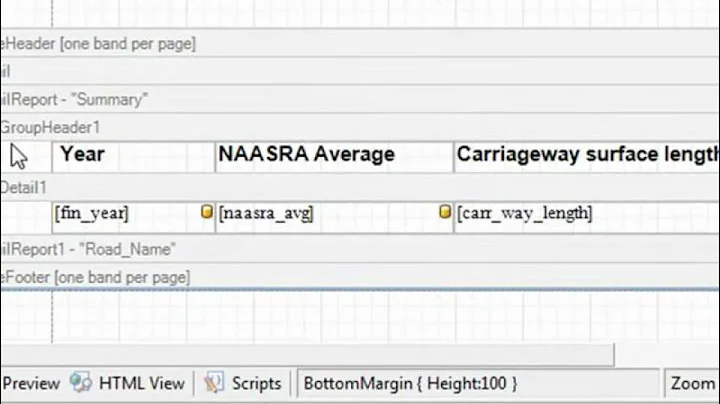This screenshot has height=404, width=720.
Task: Click the yellow binding icon beside [naasra_avg]
Action: tap(445, 212)
